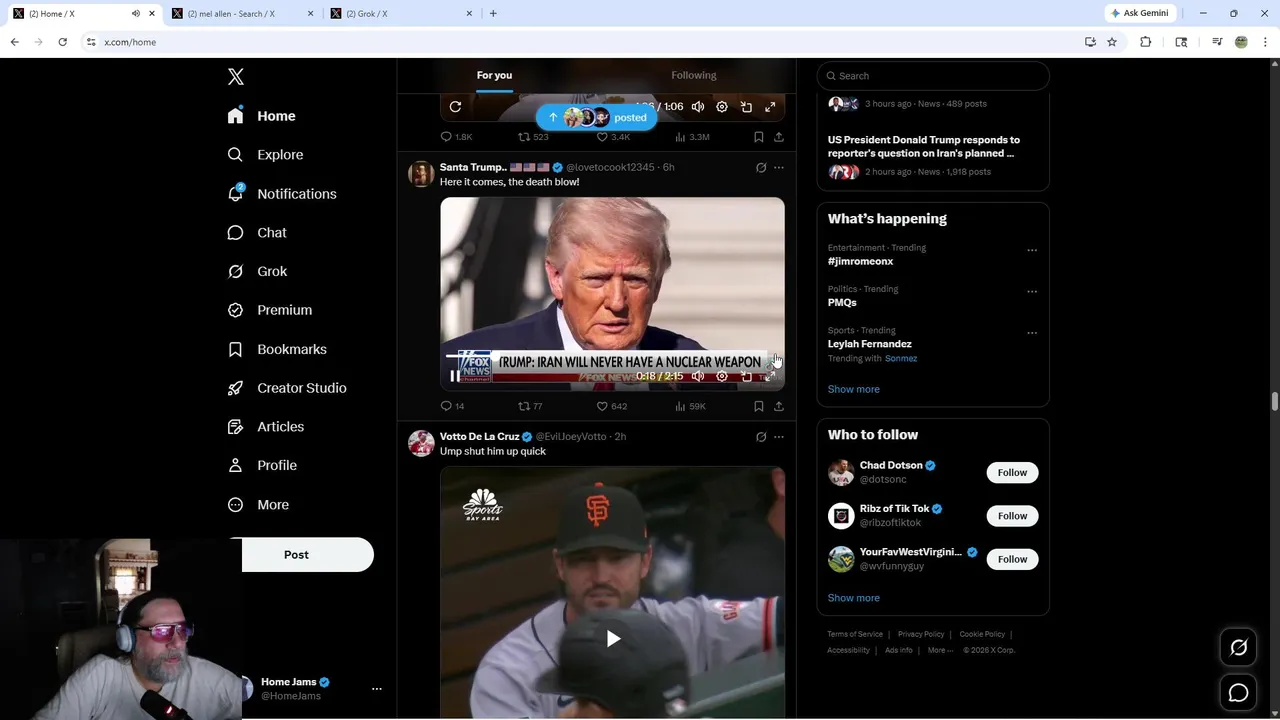Like Santa Trump post with 642 likes
The height and width of the screenshot is (720, 1280).
(x=612, y=406)
